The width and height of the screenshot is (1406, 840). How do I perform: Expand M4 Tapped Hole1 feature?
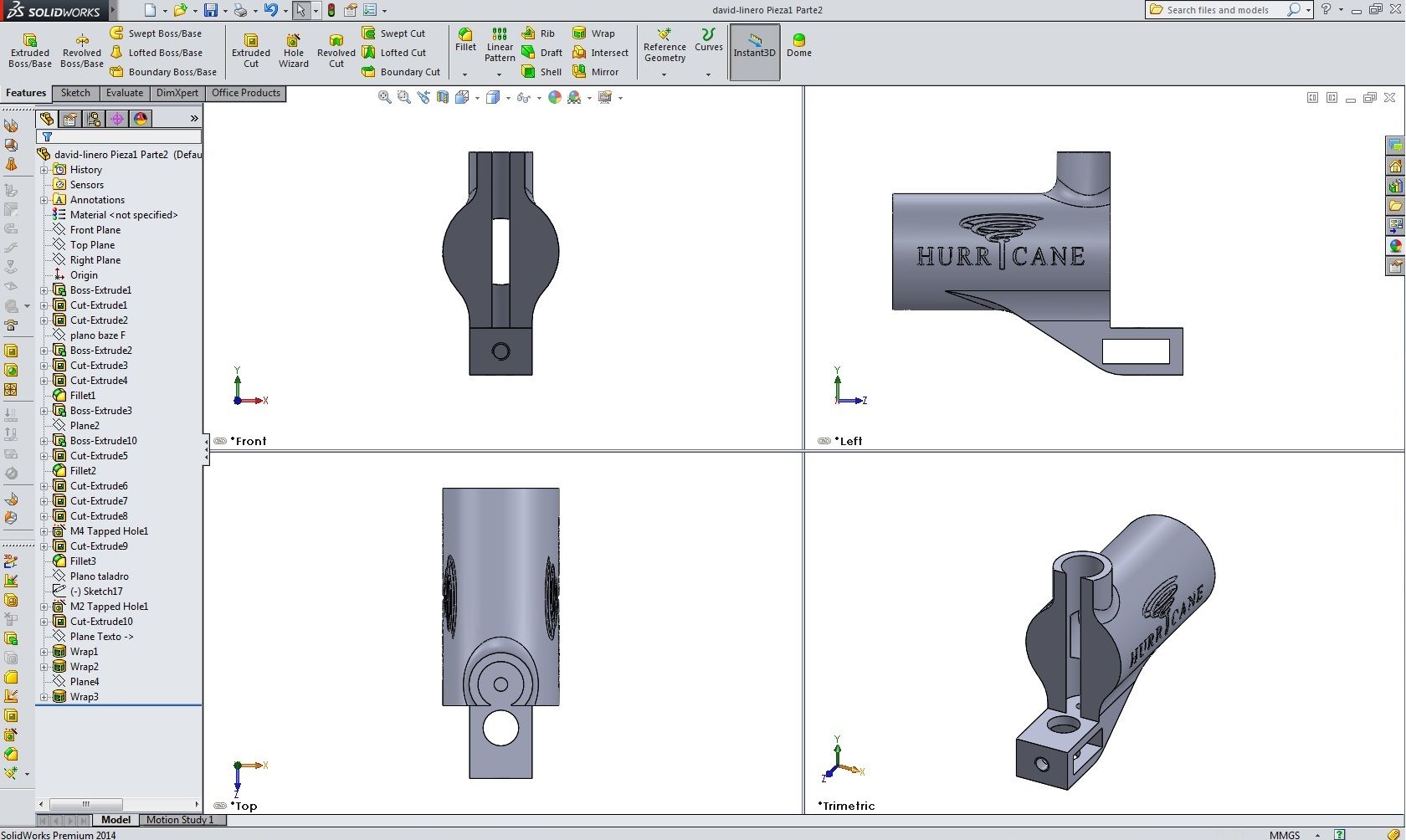tap(44, 531)
